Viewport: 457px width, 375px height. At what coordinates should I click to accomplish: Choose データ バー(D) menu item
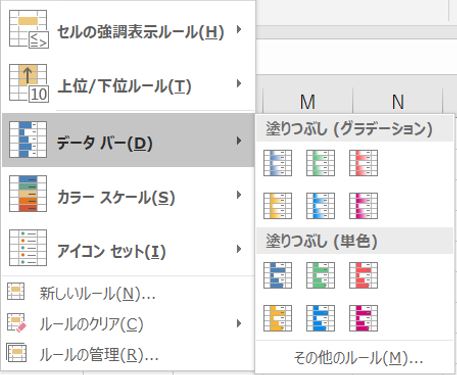pyautogui.click(x=128, y=140)
